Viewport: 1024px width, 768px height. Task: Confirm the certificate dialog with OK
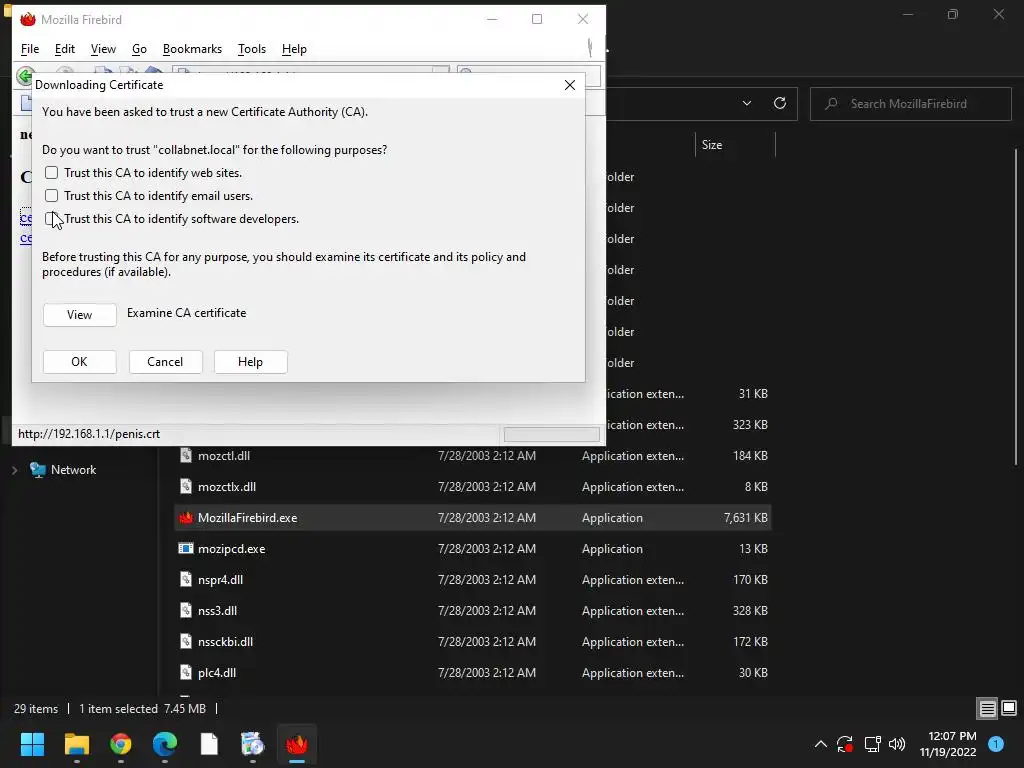(x=80, y=362)
